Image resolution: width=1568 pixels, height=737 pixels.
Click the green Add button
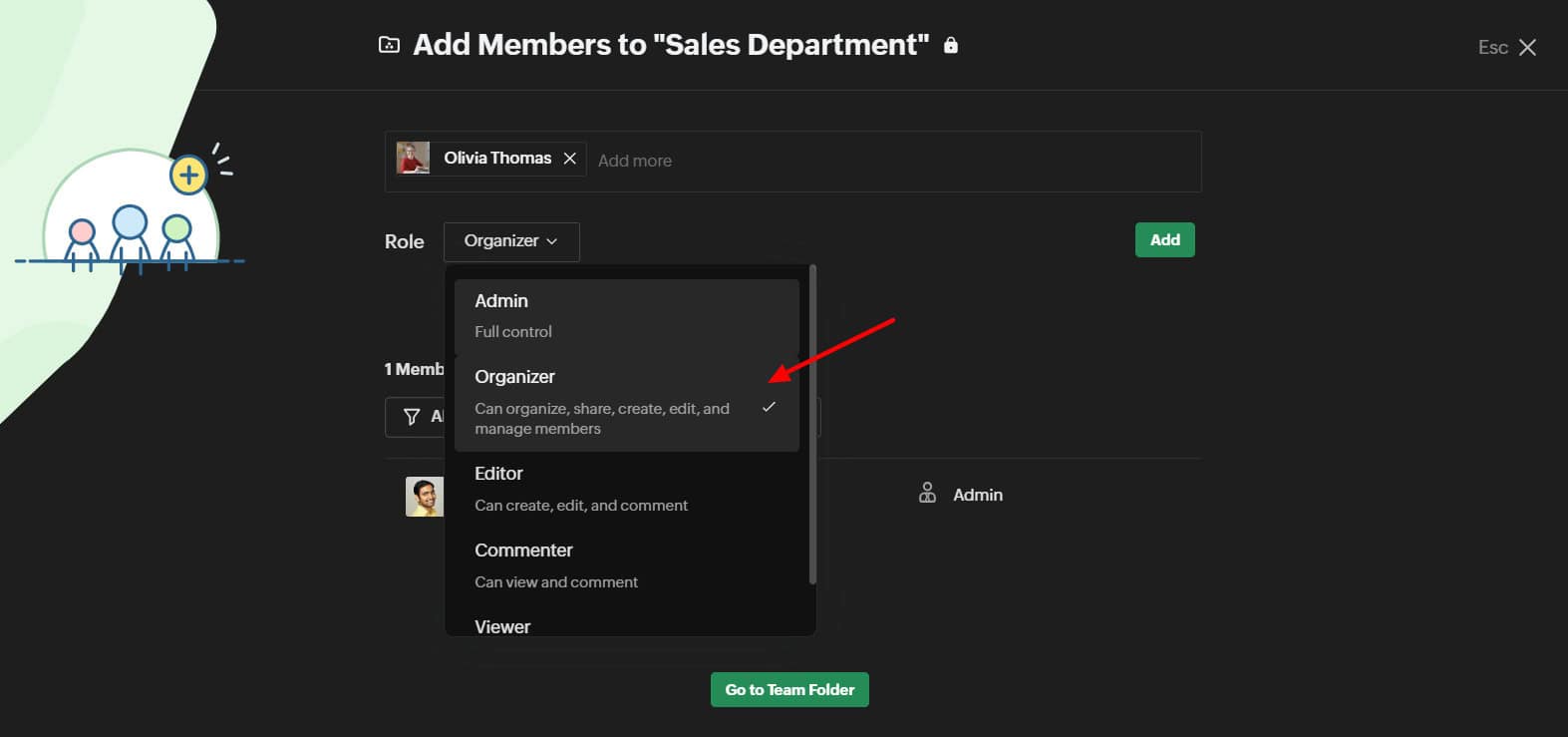coord(1164,240)
